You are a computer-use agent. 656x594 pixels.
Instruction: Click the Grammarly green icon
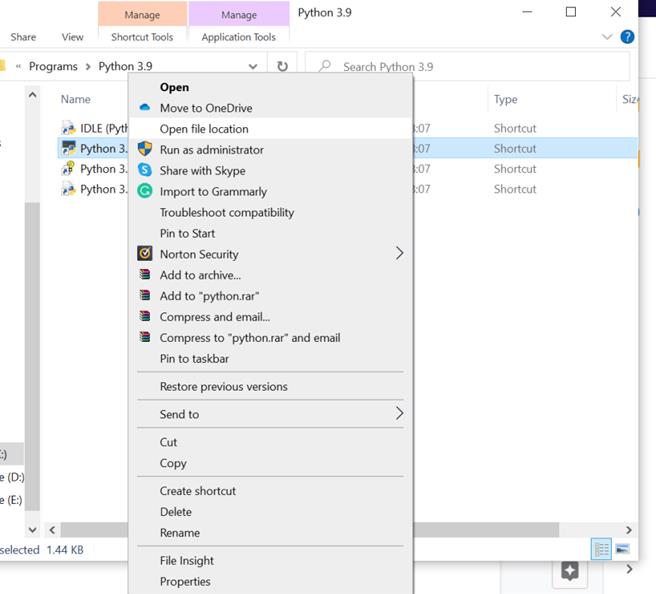click(145, 191)
